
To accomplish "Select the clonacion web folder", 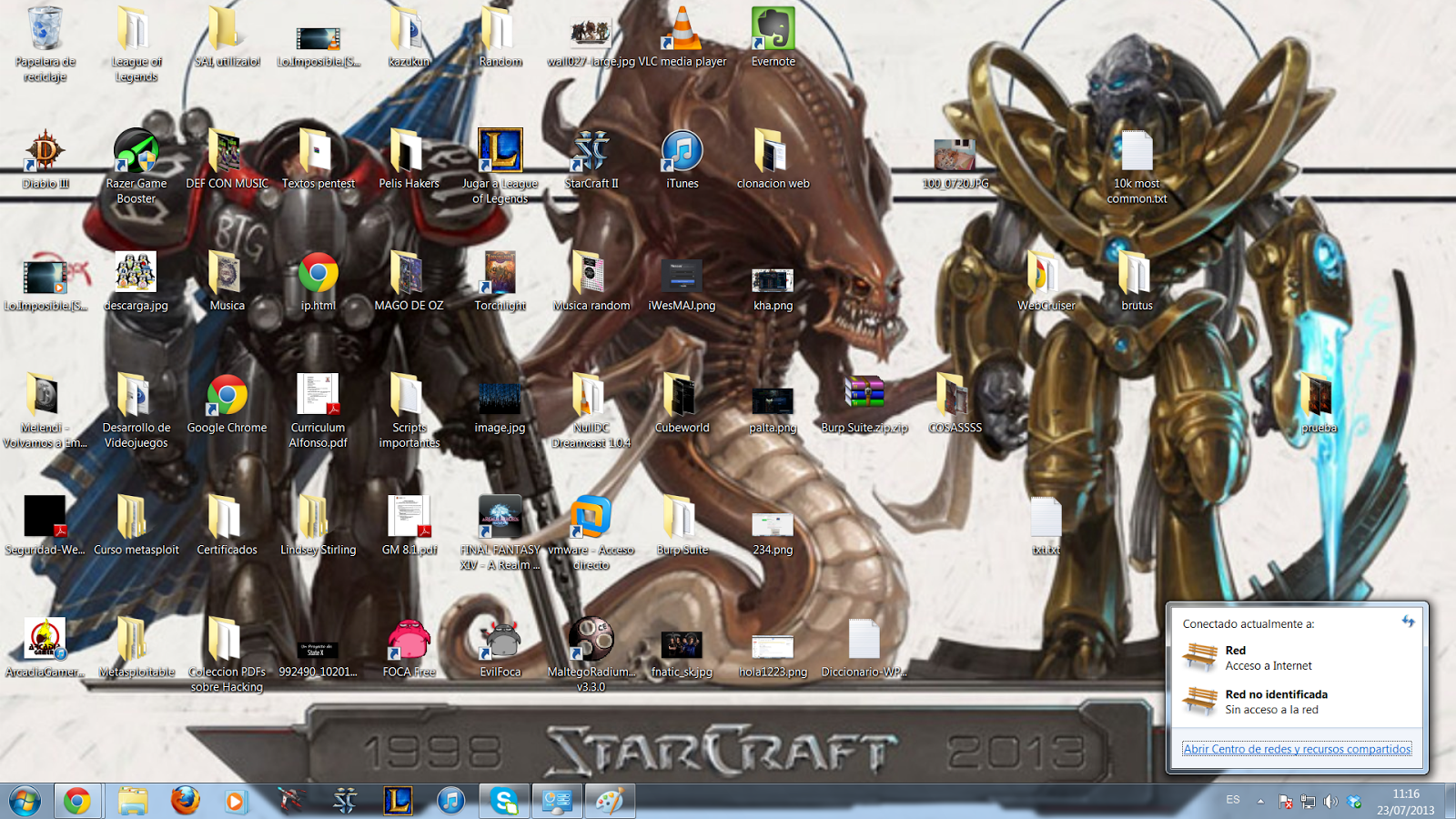I will coord(773,159).
